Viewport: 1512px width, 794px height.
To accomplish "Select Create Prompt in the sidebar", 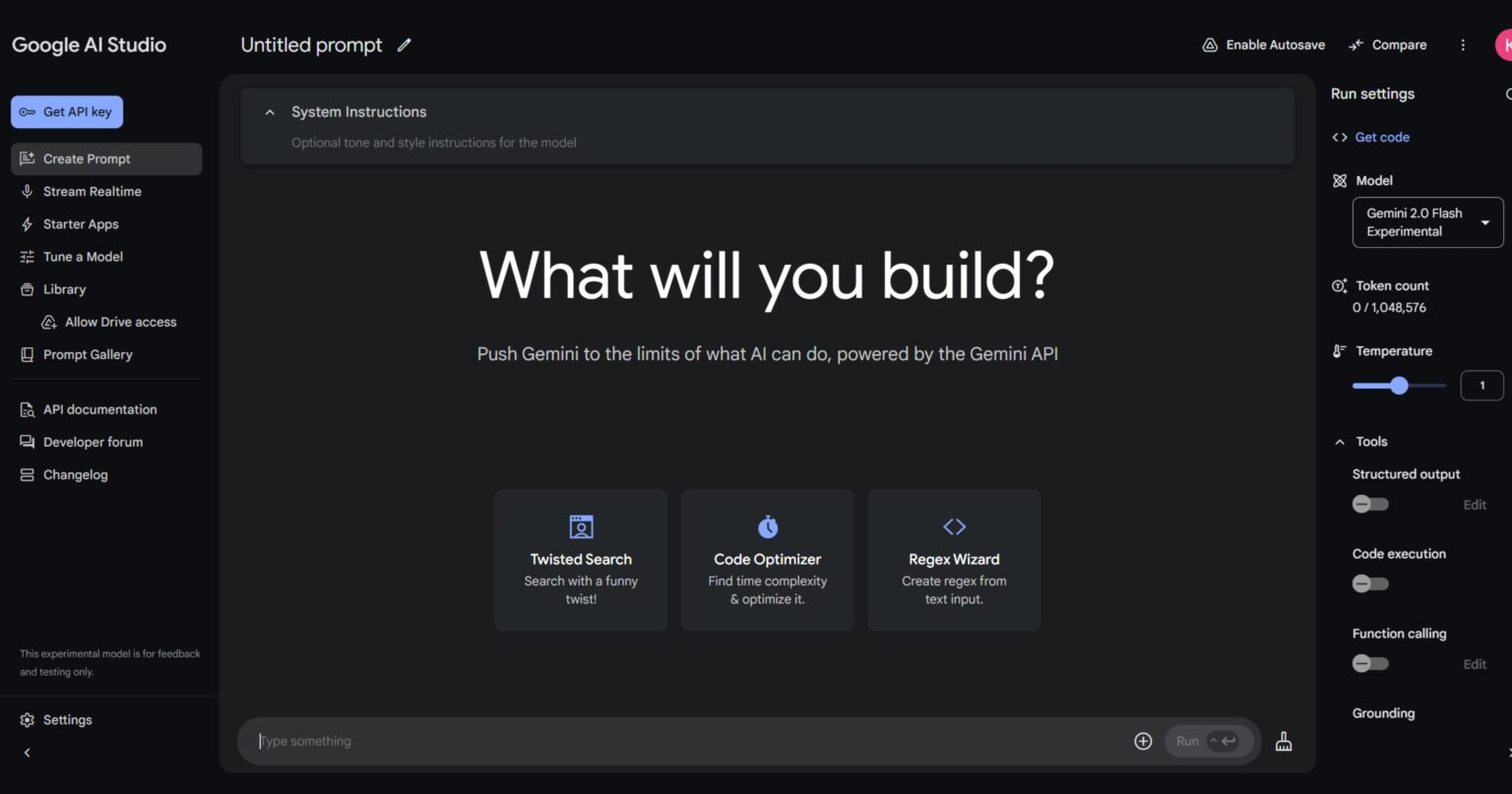I will pyautogui.click(x=87, y=158).
